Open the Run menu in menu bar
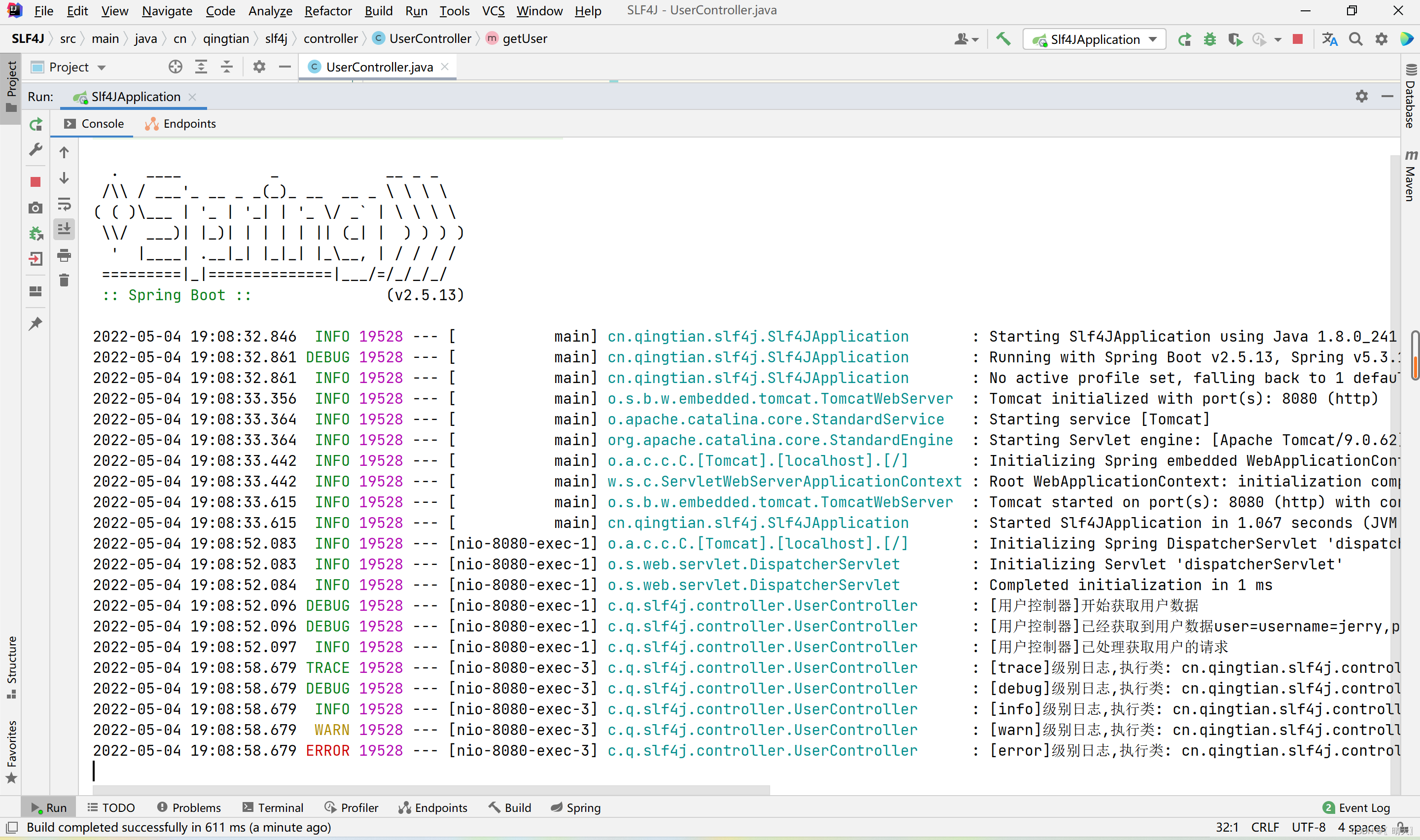This screenshot has height=840, width=1420. point(416,10)
